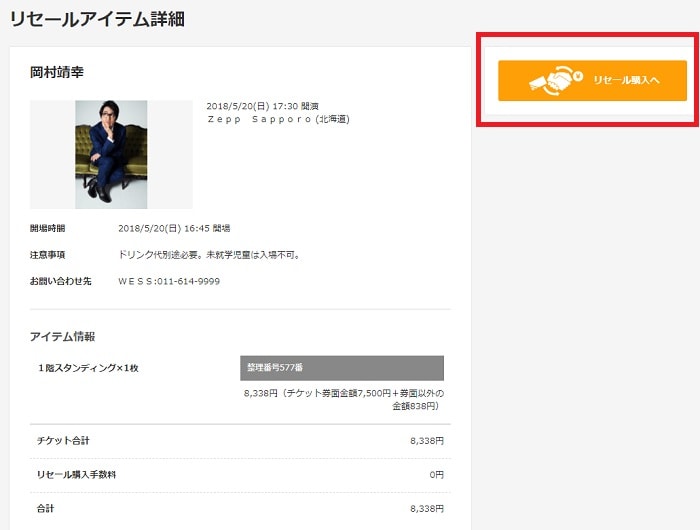Click the リセール購入手数料 fee row

coord(240,475)
